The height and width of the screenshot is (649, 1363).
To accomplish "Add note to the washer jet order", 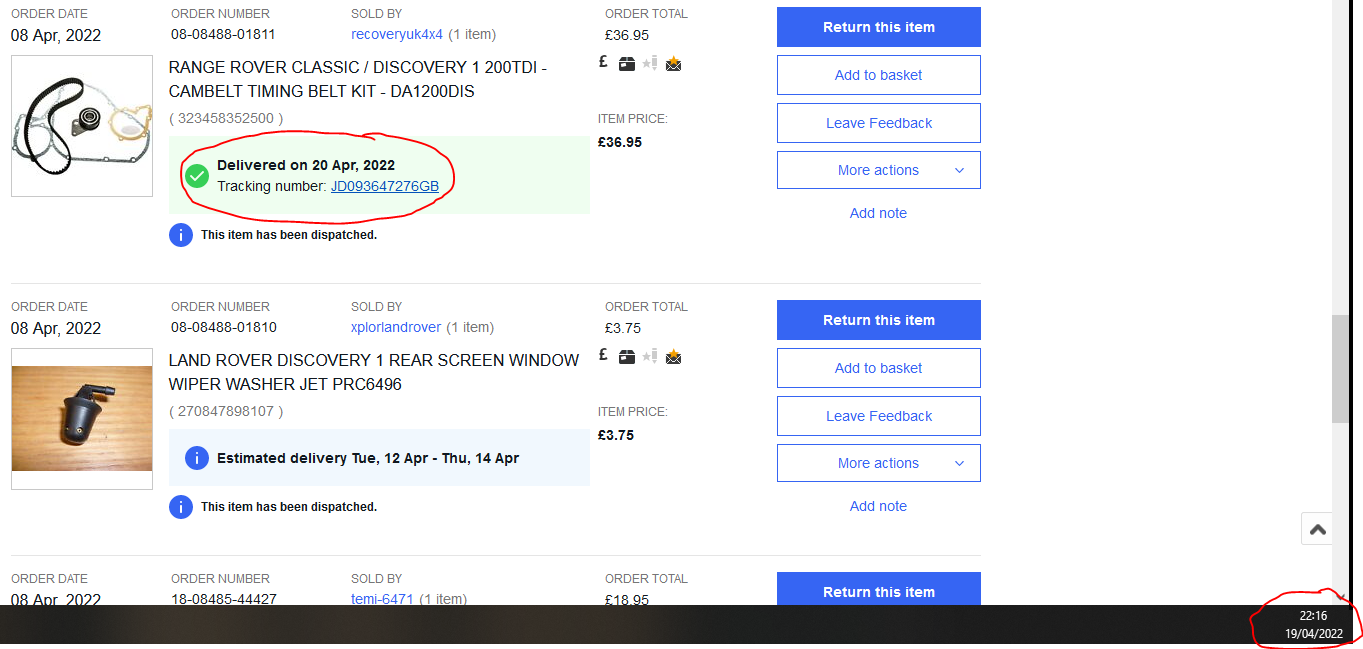I will pyautogui.click(x=879, y=506).
